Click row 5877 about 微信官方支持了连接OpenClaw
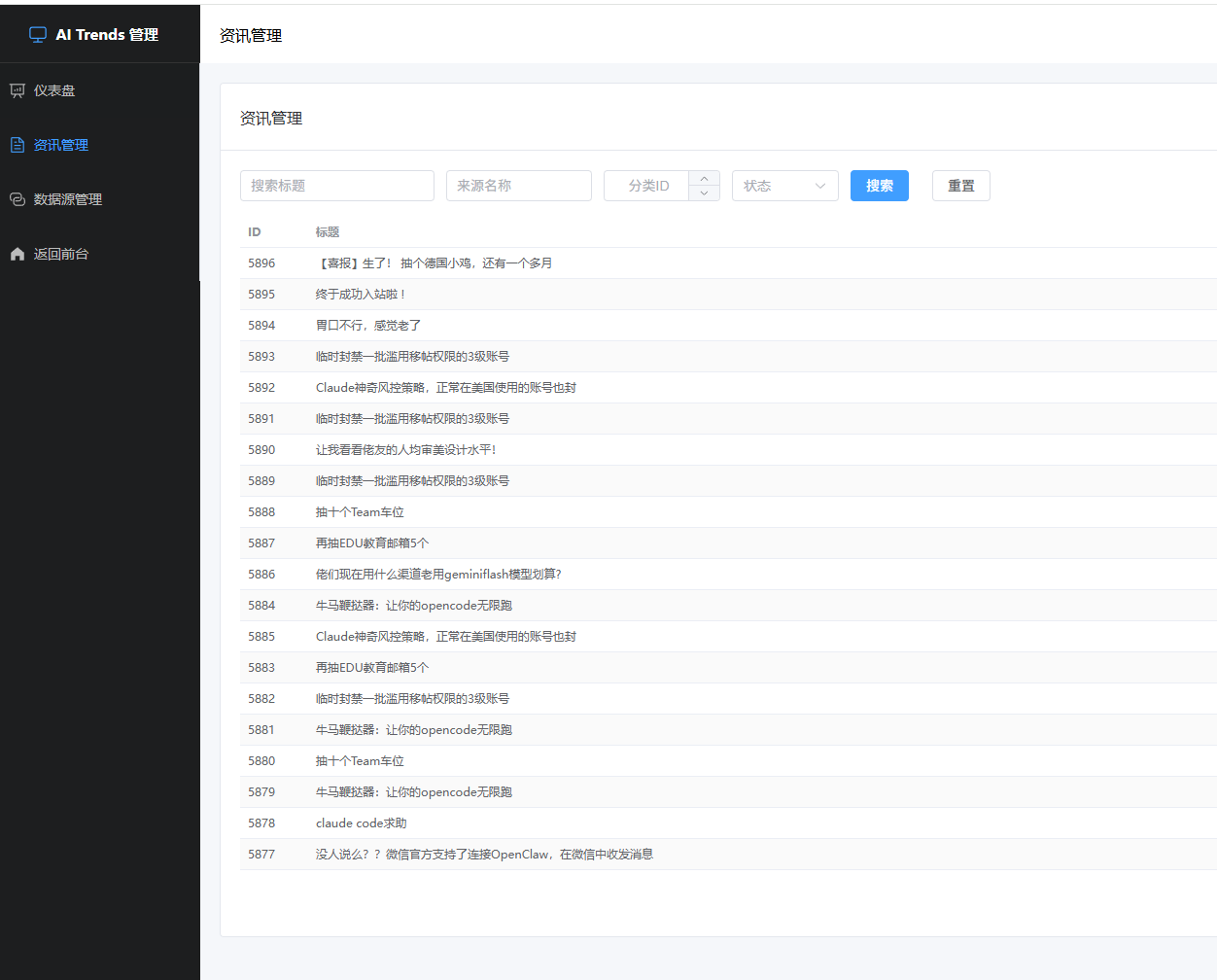This screenshot has width=1217, height=980. point(728,855)
